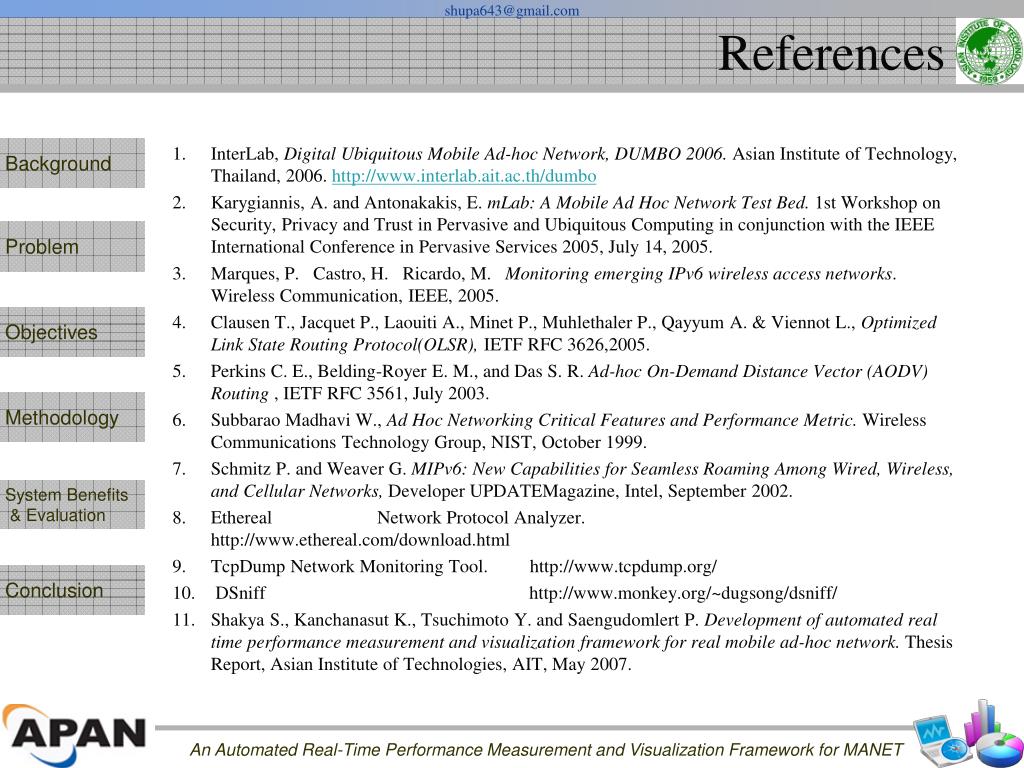Click the APAN logo
This screenshot has width=1024, height=768.
[74, 734]
